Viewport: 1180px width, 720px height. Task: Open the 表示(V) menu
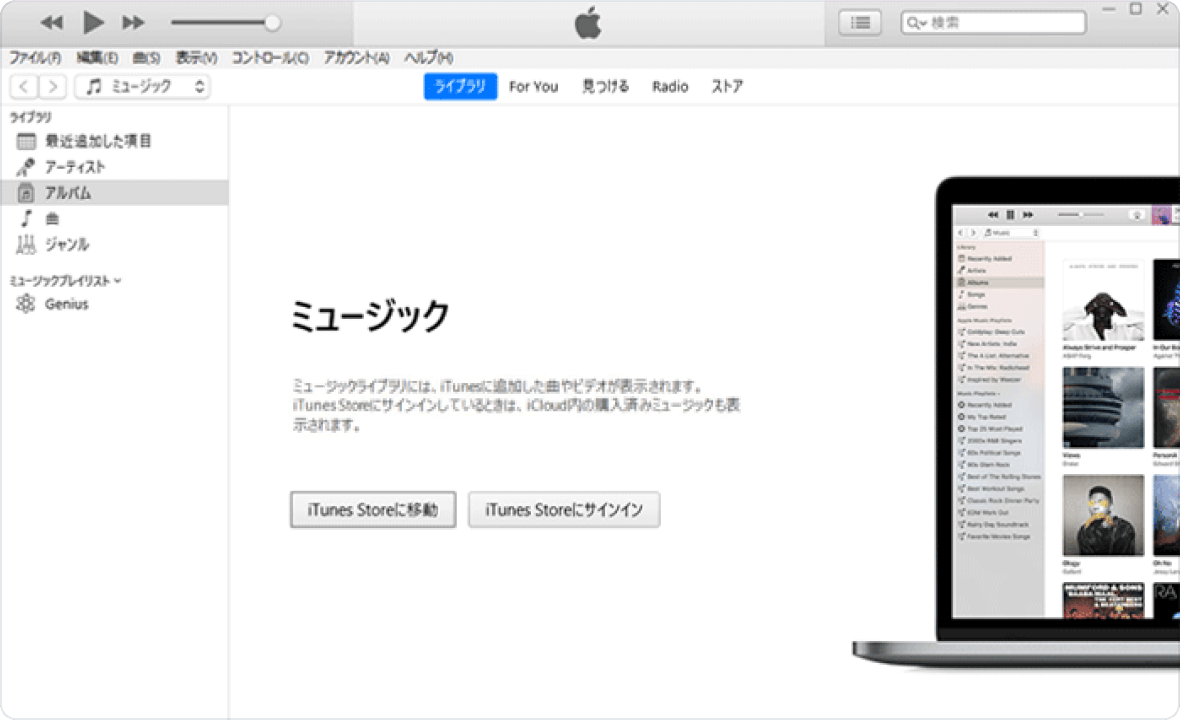tap(196, 57)
